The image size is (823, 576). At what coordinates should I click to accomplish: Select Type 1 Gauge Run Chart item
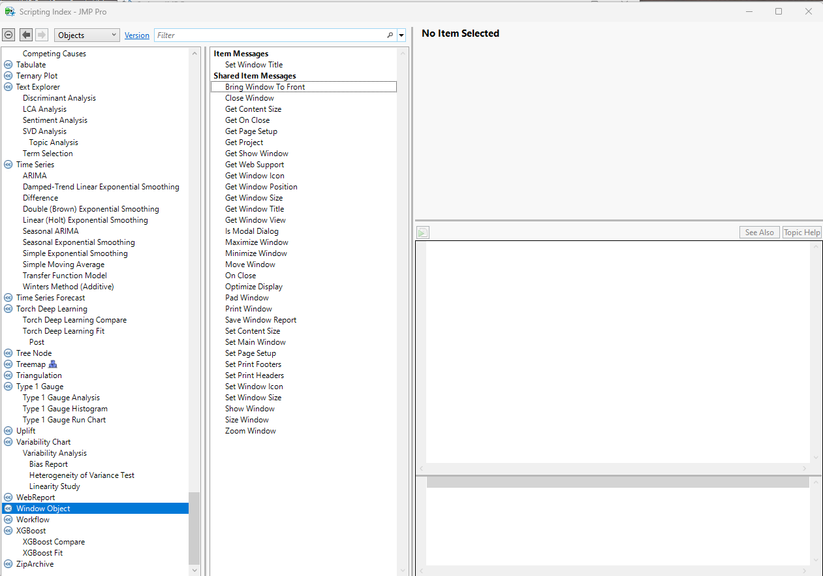[x=64, y=420]
